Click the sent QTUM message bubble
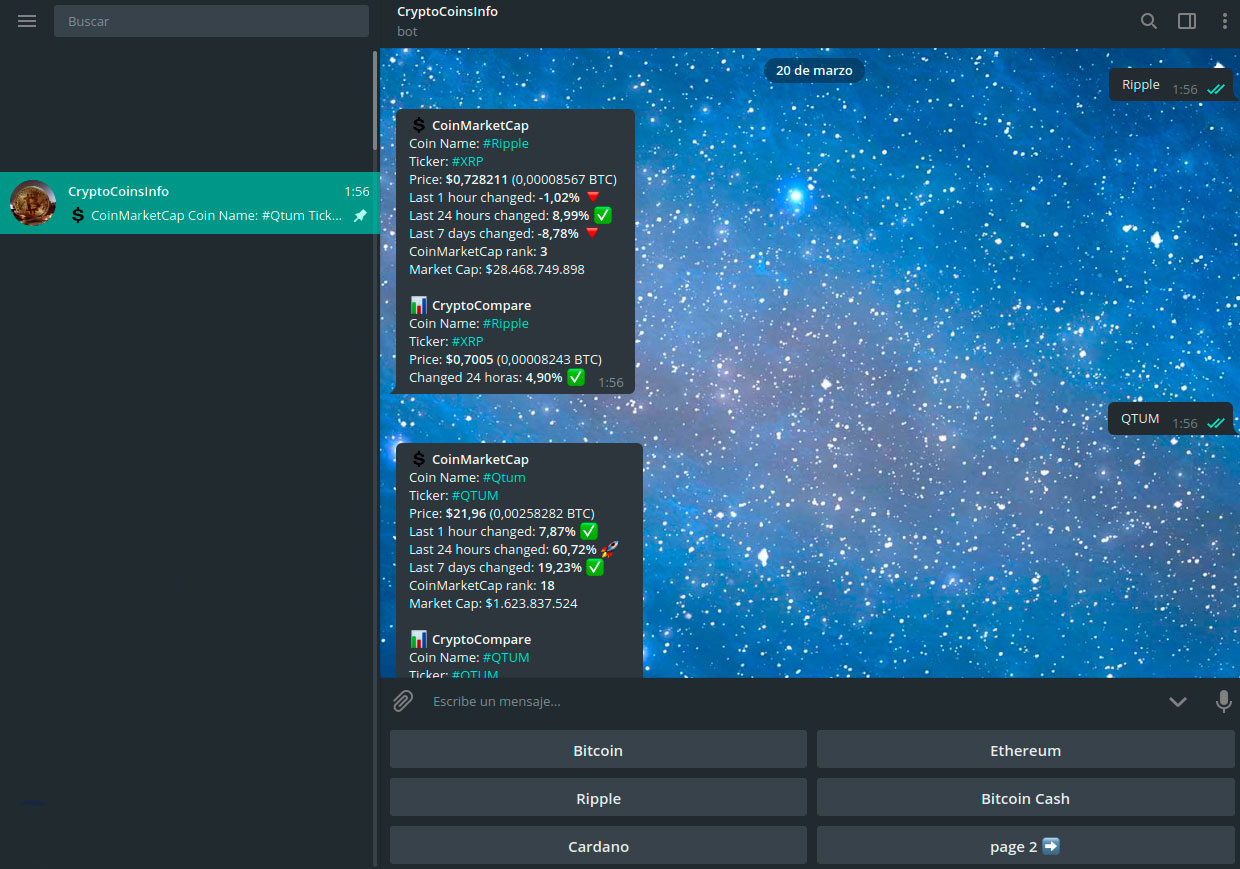Screen dimensions: 1240x869 pyautogui.click(x=1170, y=419)
